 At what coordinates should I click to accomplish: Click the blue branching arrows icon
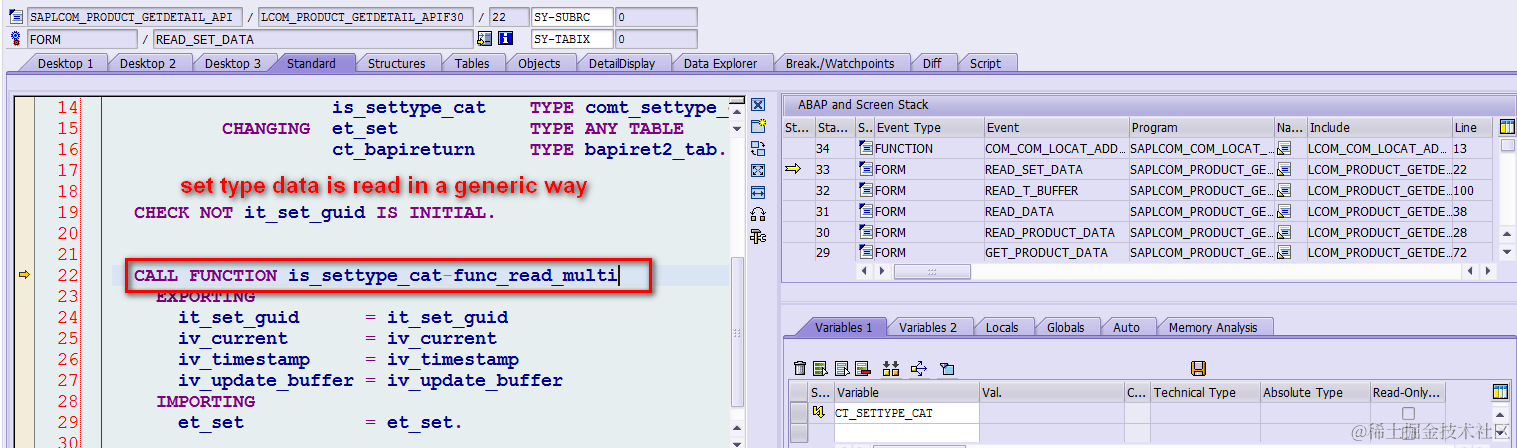919,369
